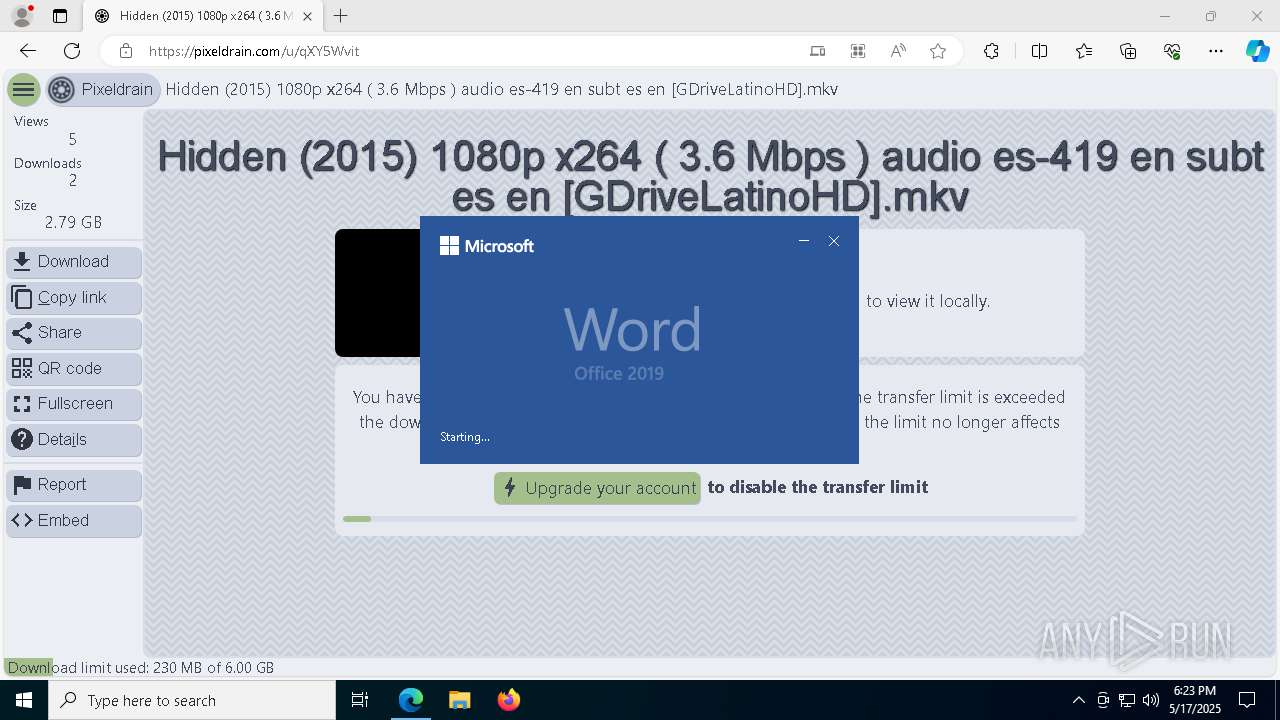Open the Extensions puzzle icon
1280x720 pixels.
pyautogui.click(x=991, y=51)
